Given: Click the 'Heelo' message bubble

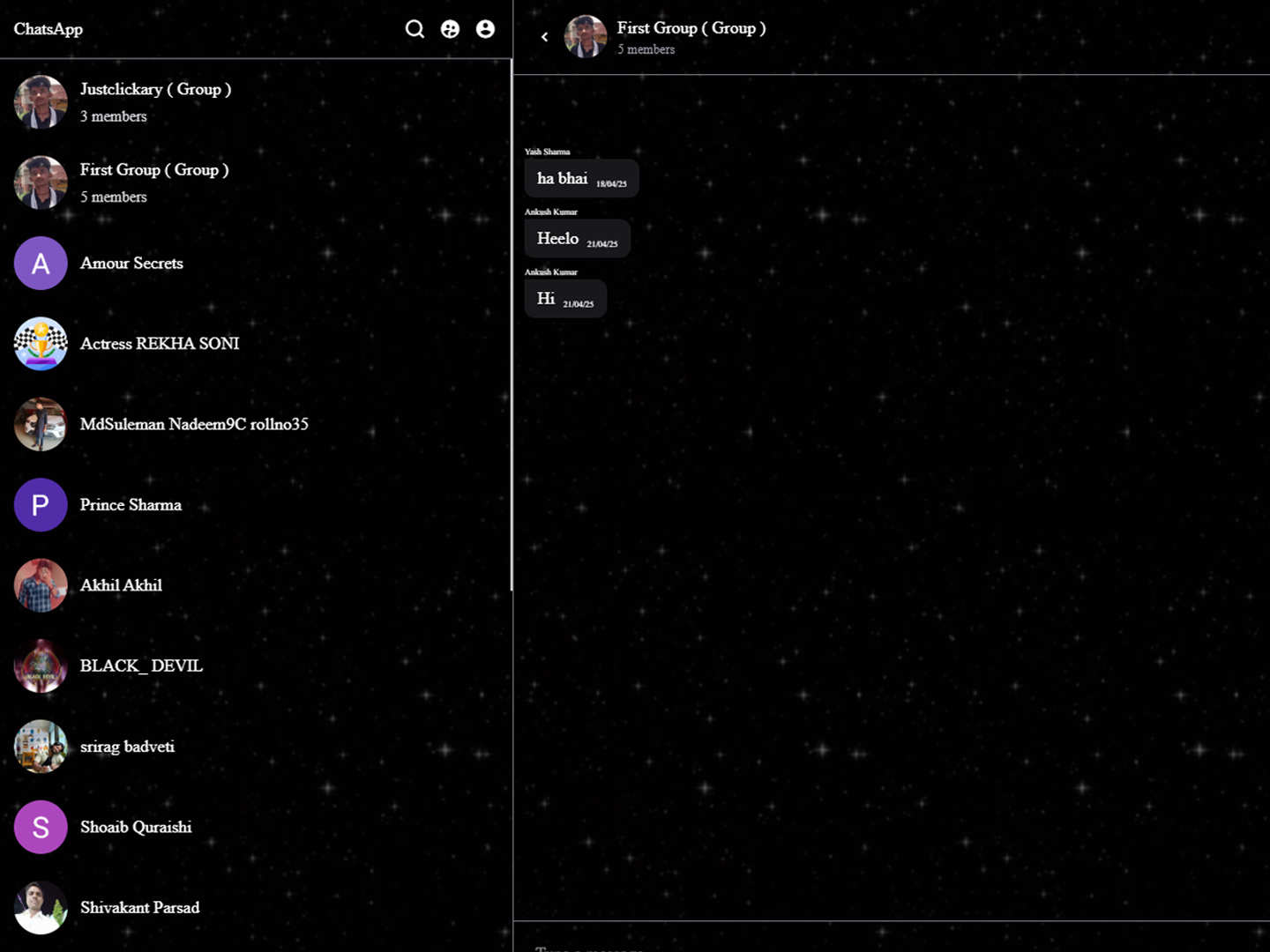Looking at the screenshot, I should pyautogui.click(x=577, y=239).
